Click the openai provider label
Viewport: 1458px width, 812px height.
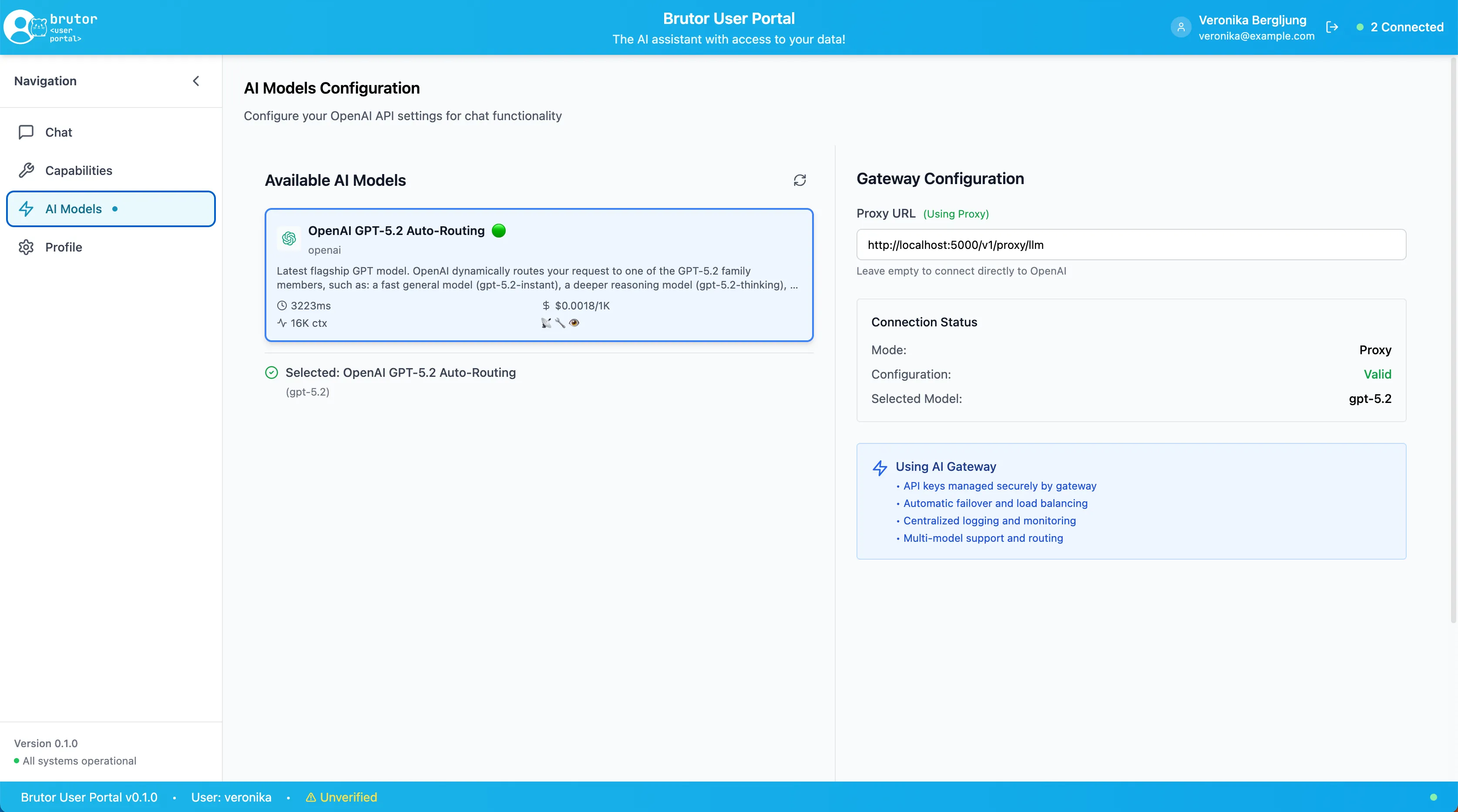(324, 250)
